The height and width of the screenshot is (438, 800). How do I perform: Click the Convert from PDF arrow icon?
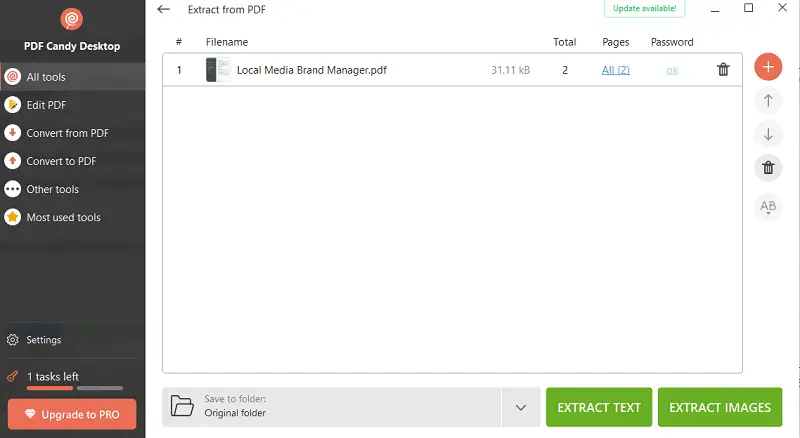click(13, 133)
